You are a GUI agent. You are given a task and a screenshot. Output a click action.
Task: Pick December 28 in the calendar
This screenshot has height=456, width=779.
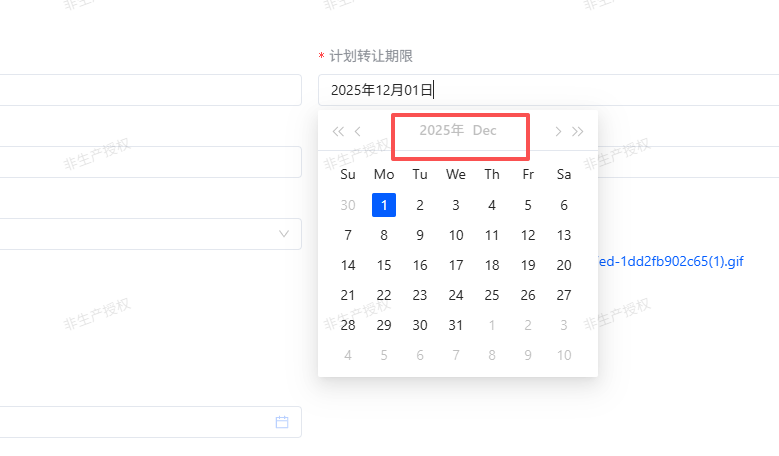[348, 325]
